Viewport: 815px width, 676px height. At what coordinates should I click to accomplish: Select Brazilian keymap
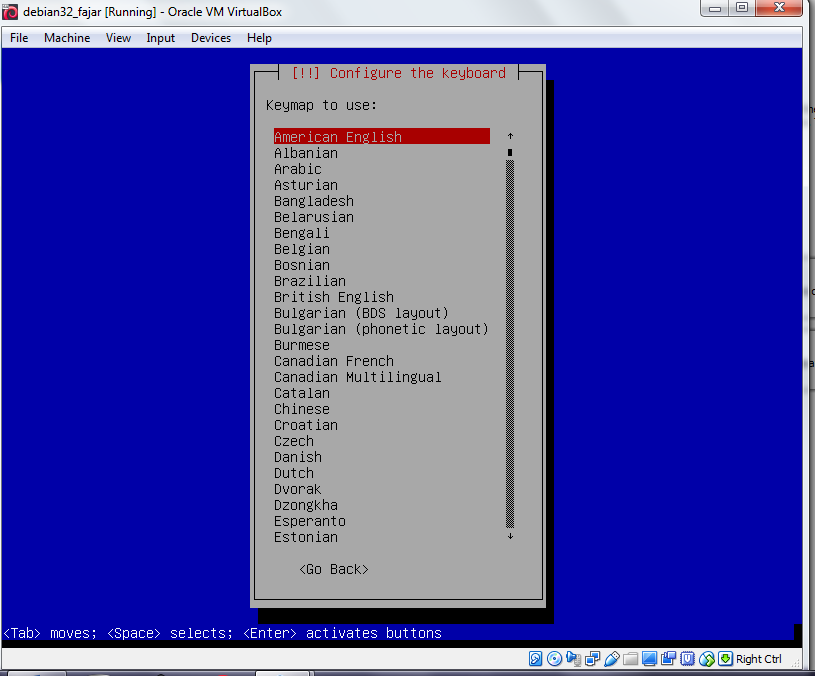[310, 281]
